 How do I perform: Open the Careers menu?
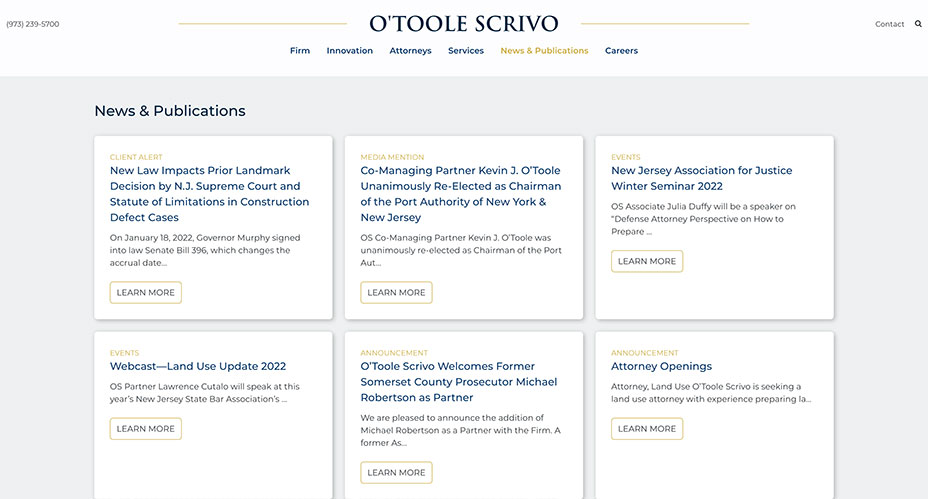tap(621, 51)
